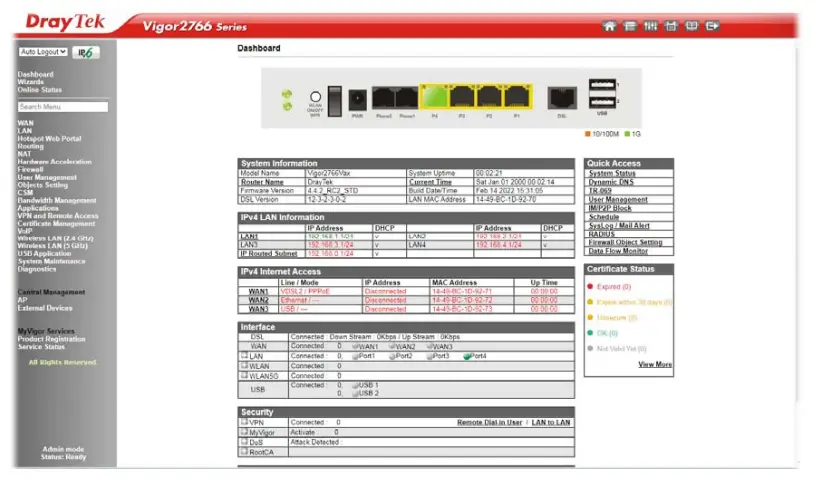Click the Current Time link

click(430, 182)
